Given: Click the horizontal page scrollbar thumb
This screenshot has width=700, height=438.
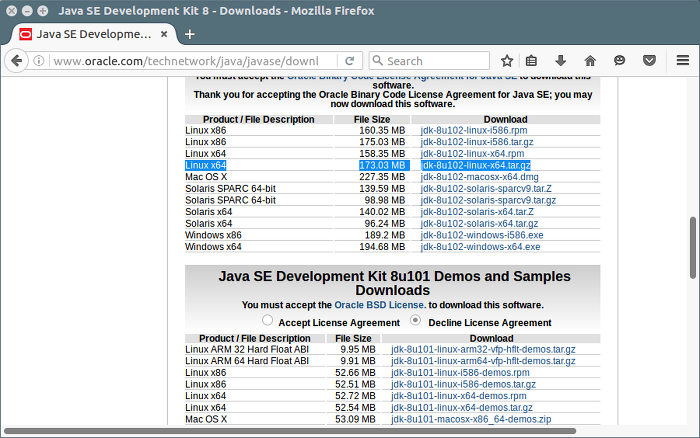Looking at the screenshot, I should coord(290,431).
